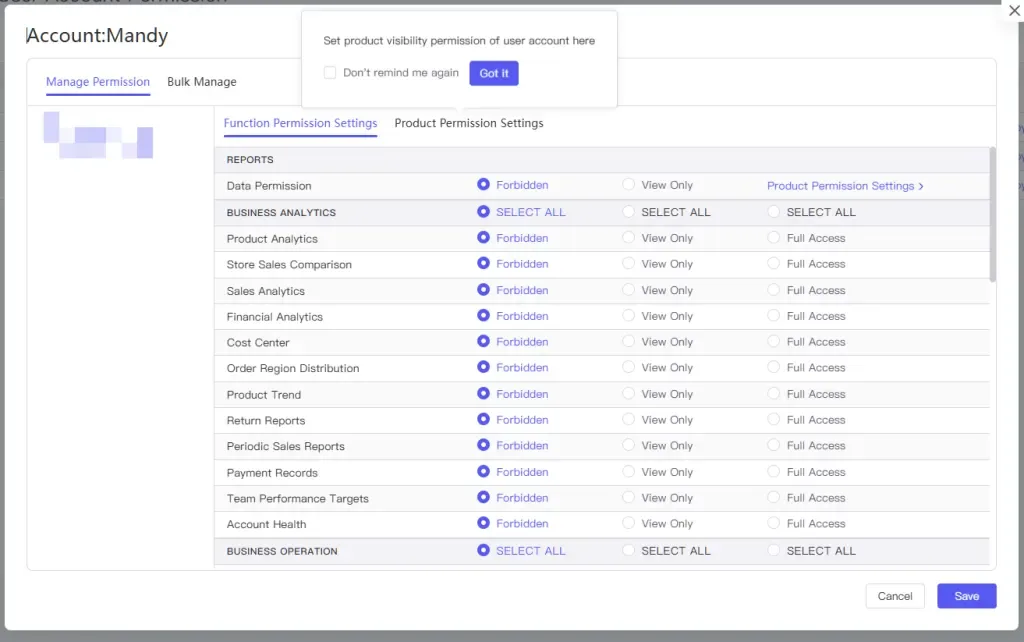Screen dimensions: 1024x642
Task: Click the Team Performance Targets label
Action: tap(298, 498)
